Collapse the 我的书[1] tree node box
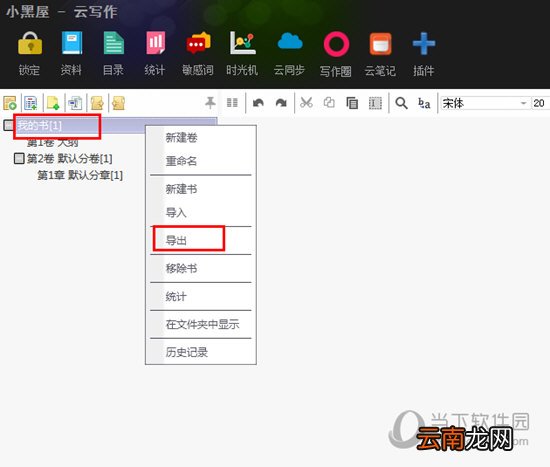Viewport: 550px width, 467px height. 8,125
